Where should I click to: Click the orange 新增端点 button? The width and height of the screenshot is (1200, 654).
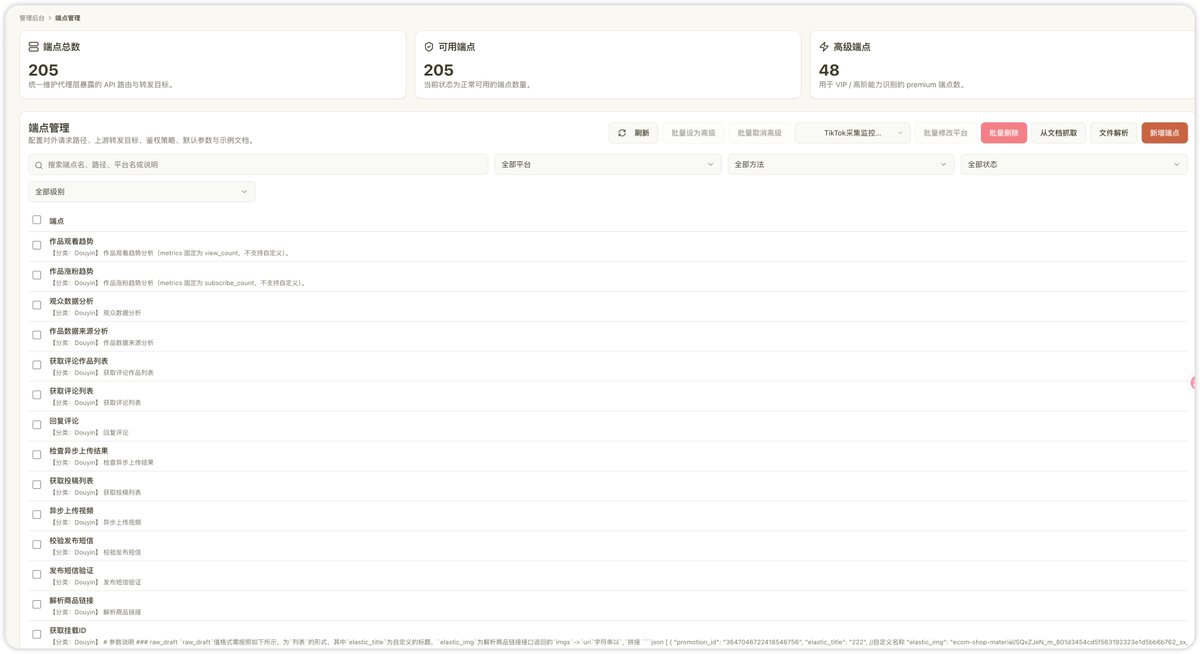[x=1164, y=132]
